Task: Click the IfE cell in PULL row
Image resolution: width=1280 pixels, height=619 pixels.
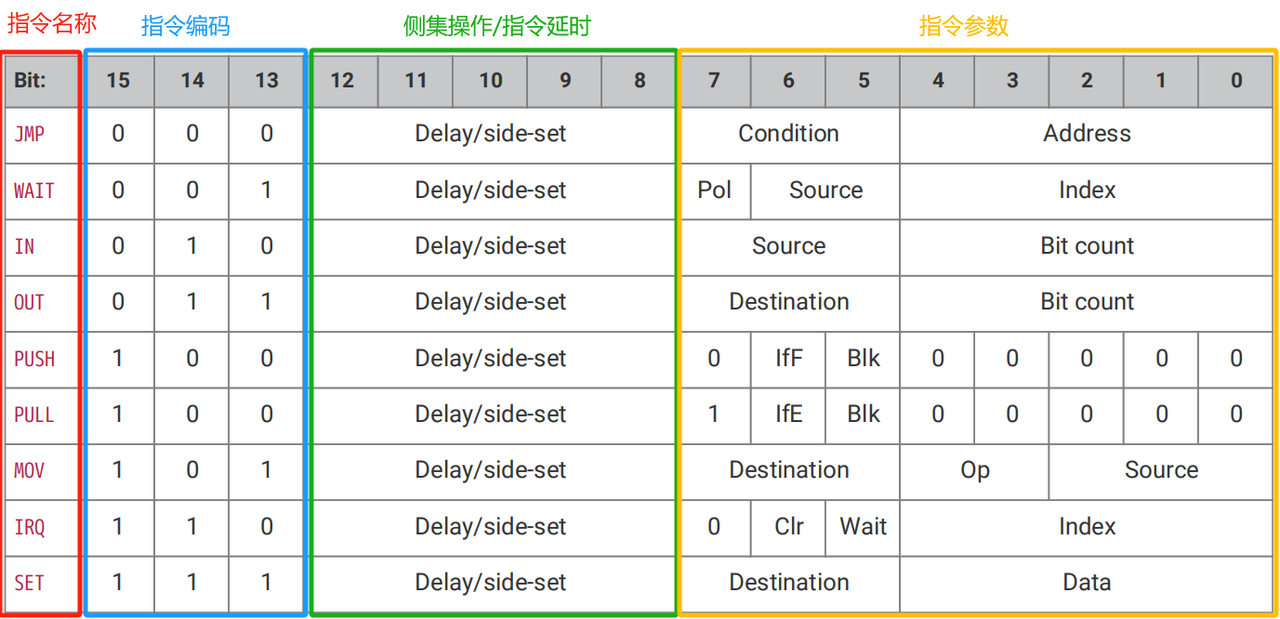Action: (789, 414)
